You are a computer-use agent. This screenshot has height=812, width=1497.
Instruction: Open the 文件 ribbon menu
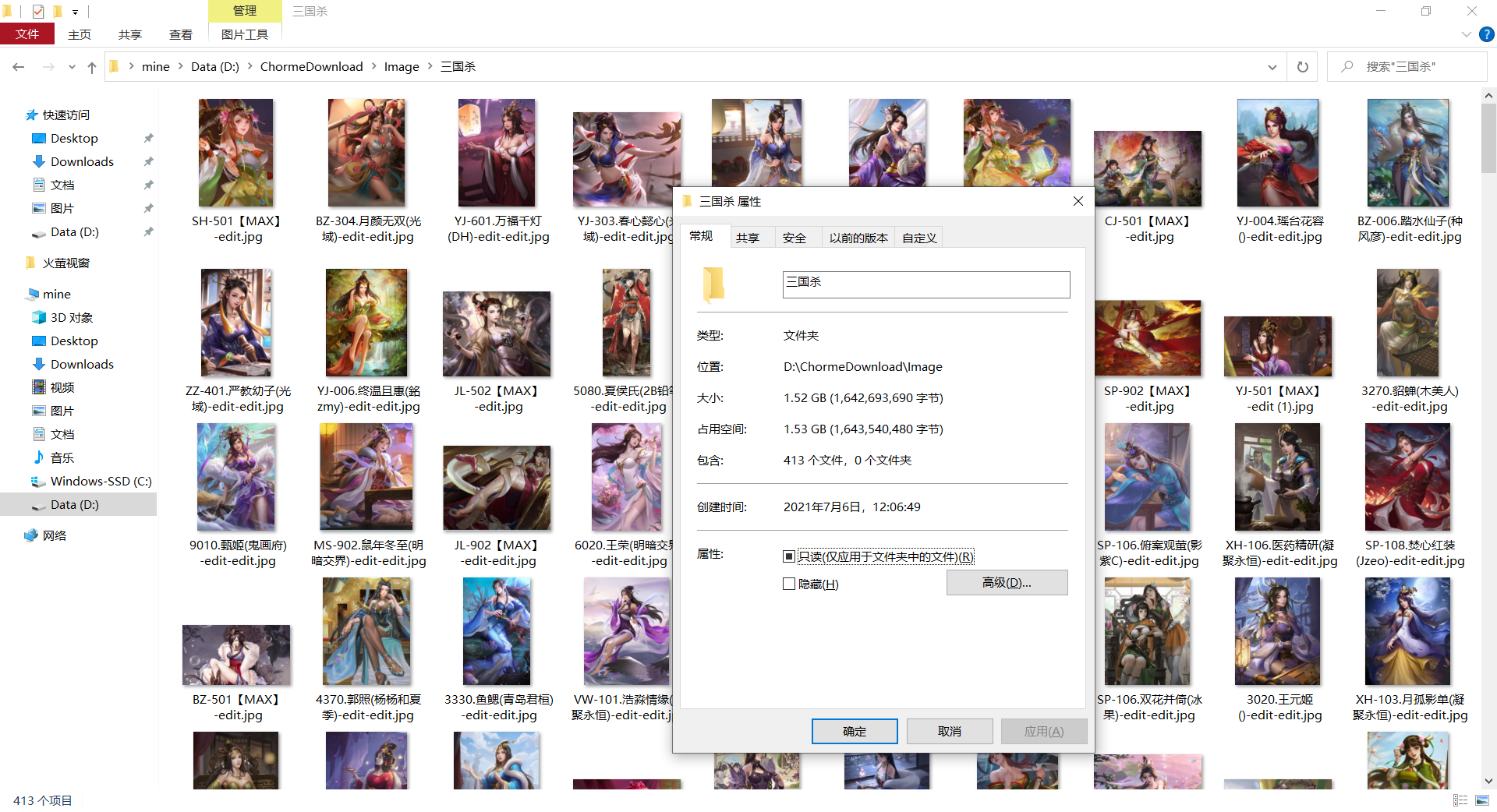point(27,34)
